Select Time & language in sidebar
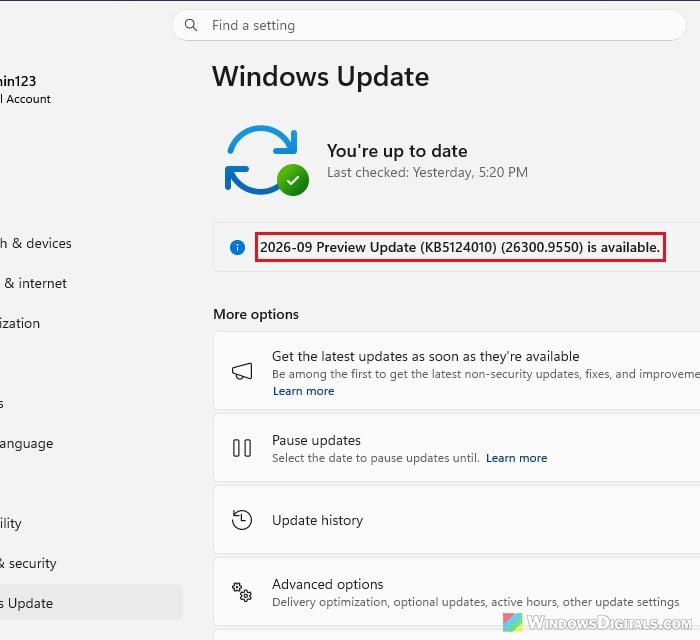Image resolution: width=700 pixels, height=640 pixels. [27, 444]
